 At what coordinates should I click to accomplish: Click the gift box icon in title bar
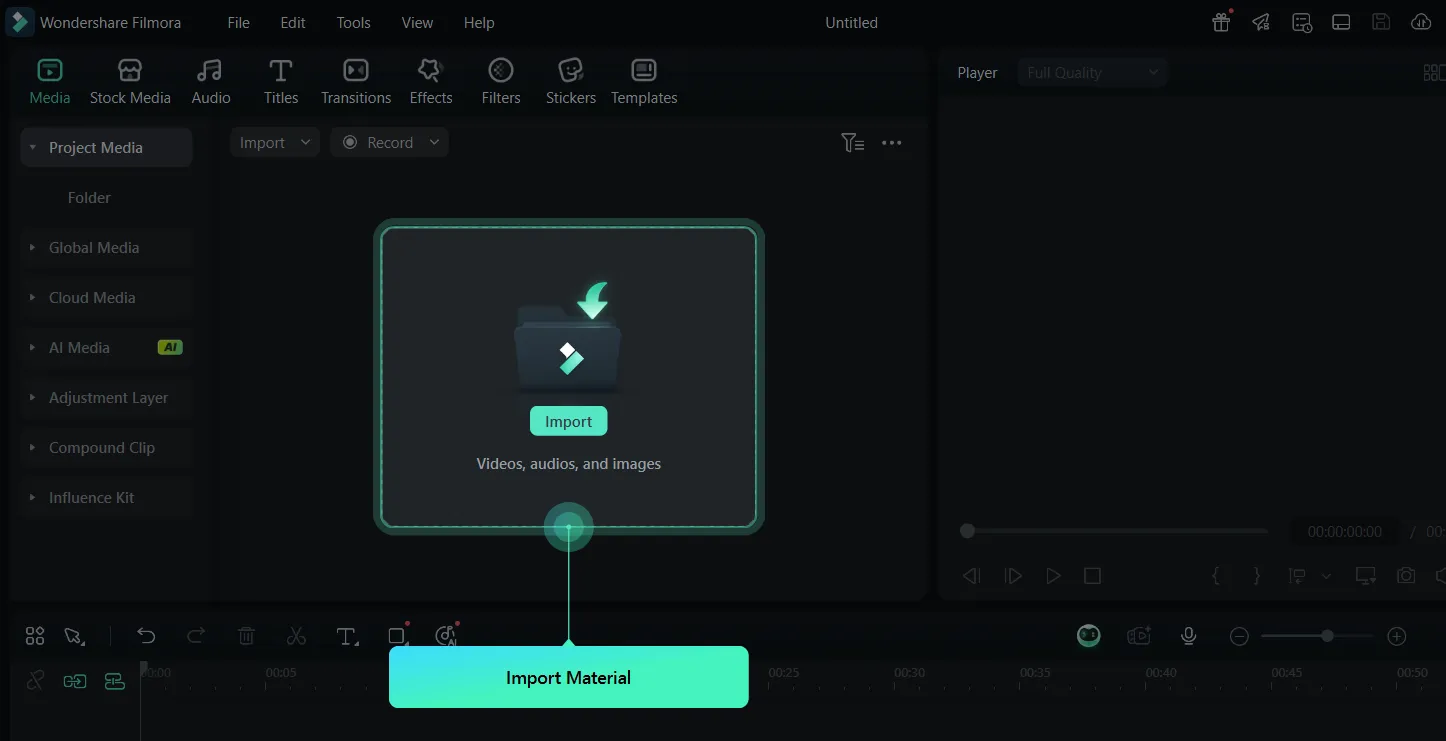1221,22
